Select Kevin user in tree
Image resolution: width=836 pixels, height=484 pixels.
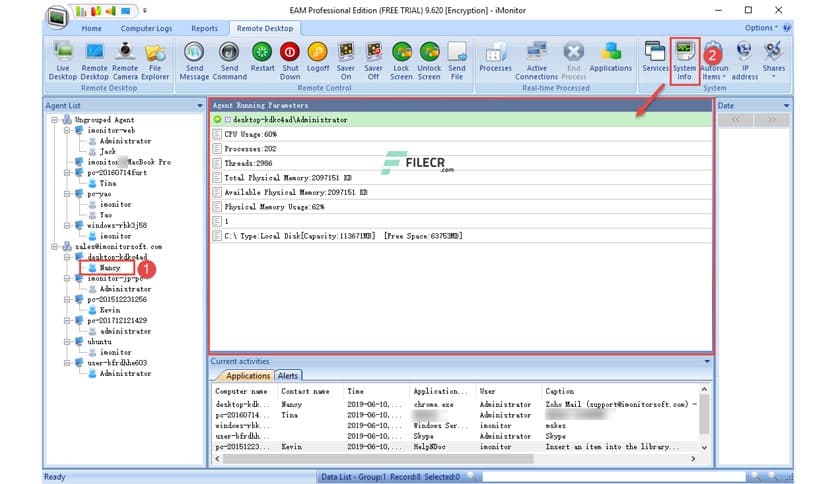tap(109, 310)
